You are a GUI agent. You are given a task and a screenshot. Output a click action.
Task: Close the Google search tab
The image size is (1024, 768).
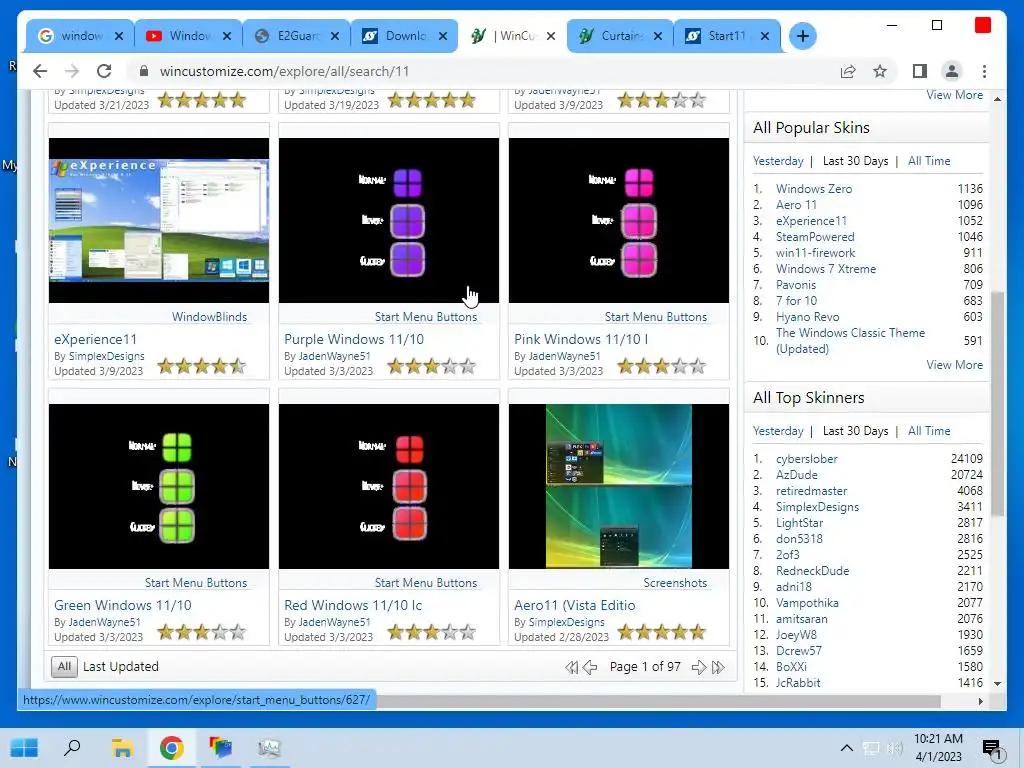(x=119, y=36)
